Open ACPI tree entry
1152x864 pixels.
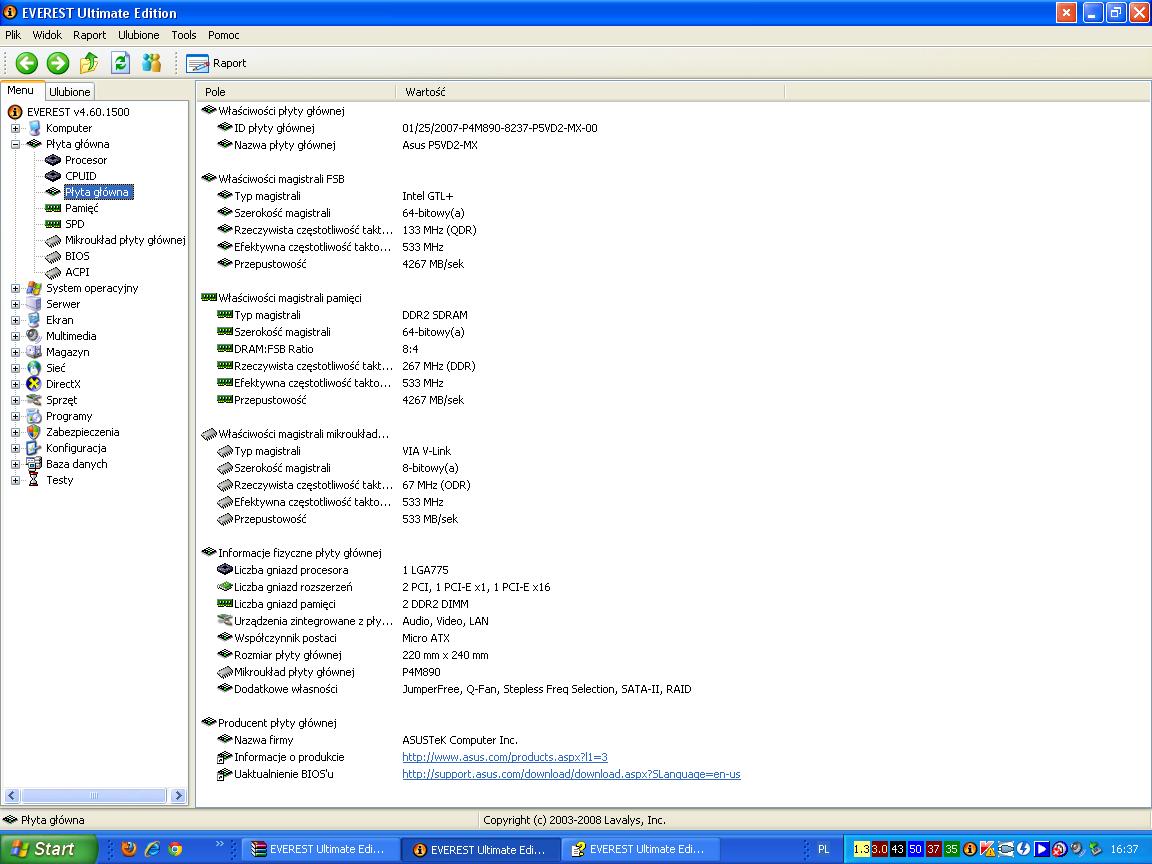[x=77, y=272]
